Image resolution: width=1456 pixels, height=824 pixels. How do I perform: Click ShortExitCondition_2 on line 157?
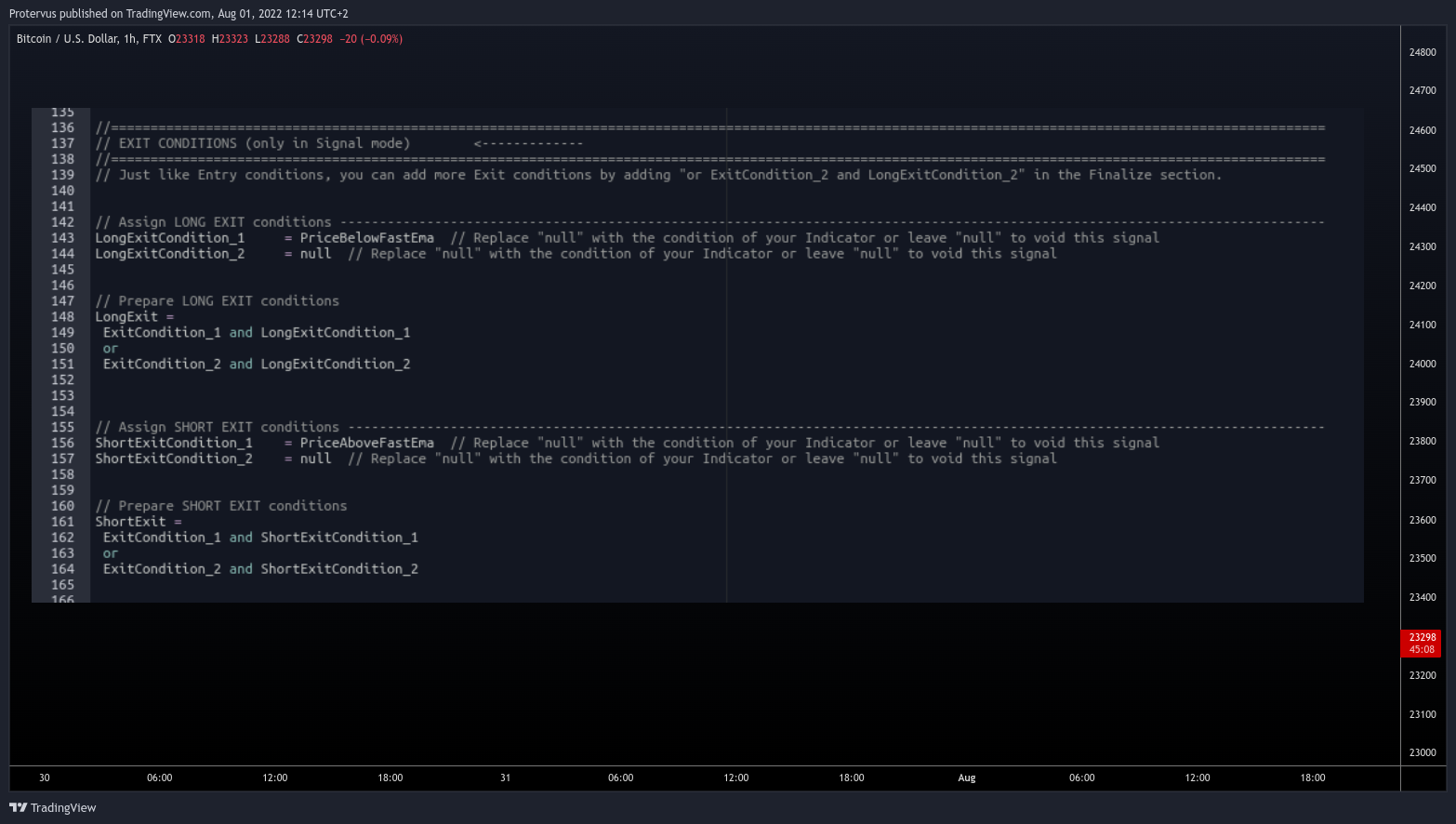point(174,459)
